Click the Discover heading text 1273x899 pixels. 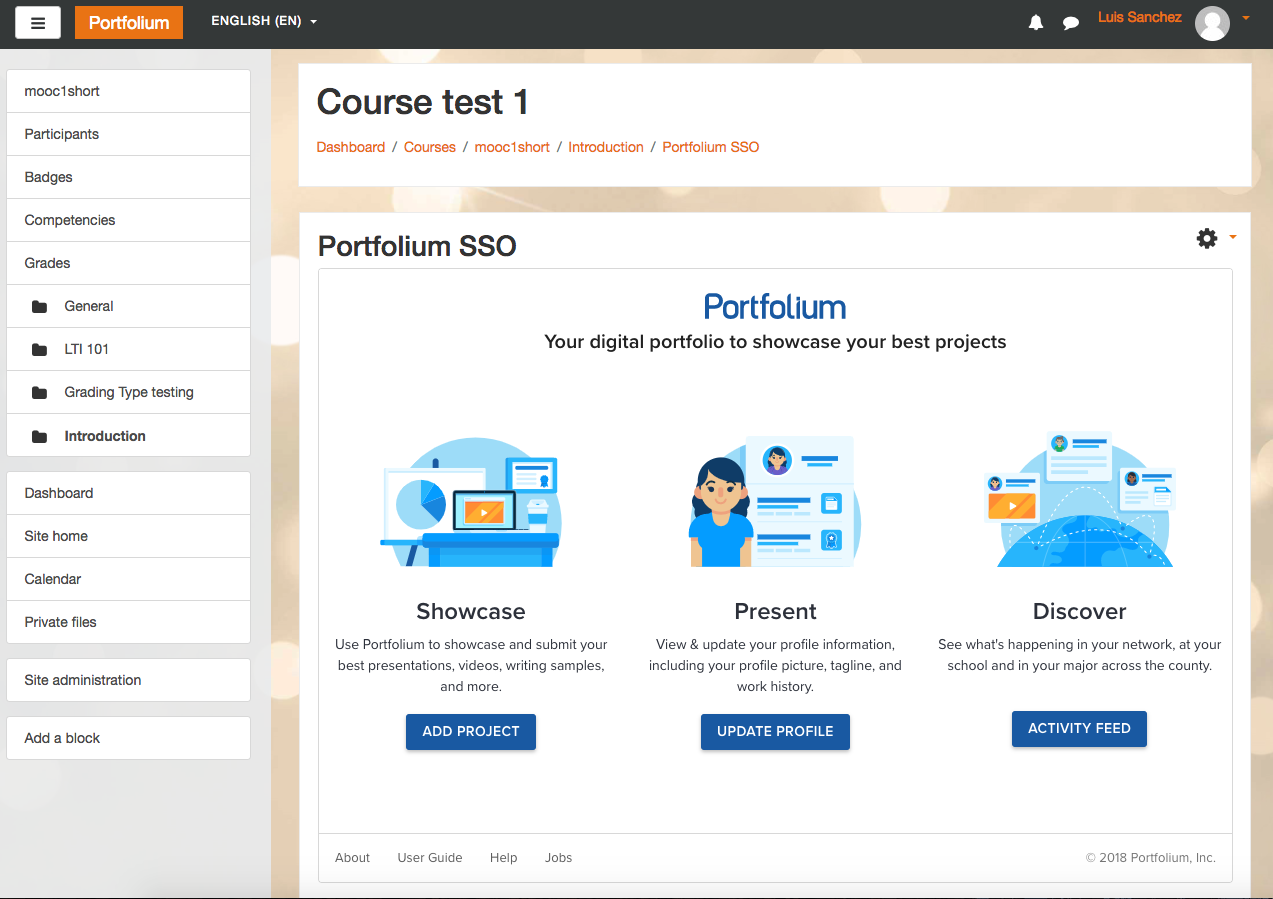[1079, 611]
